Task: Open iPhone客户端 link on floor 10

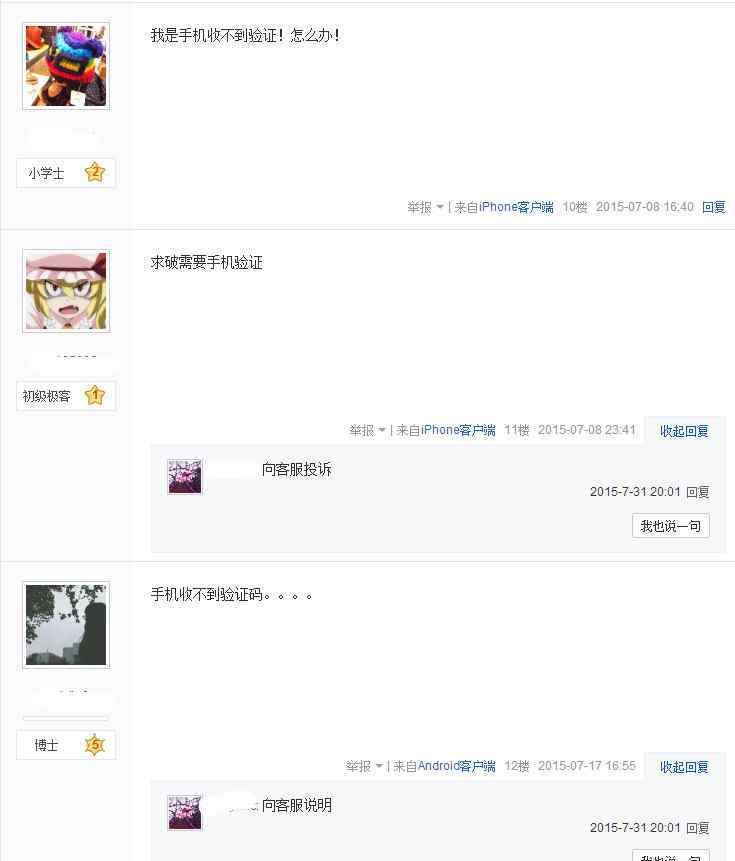Action: (516, 207)
